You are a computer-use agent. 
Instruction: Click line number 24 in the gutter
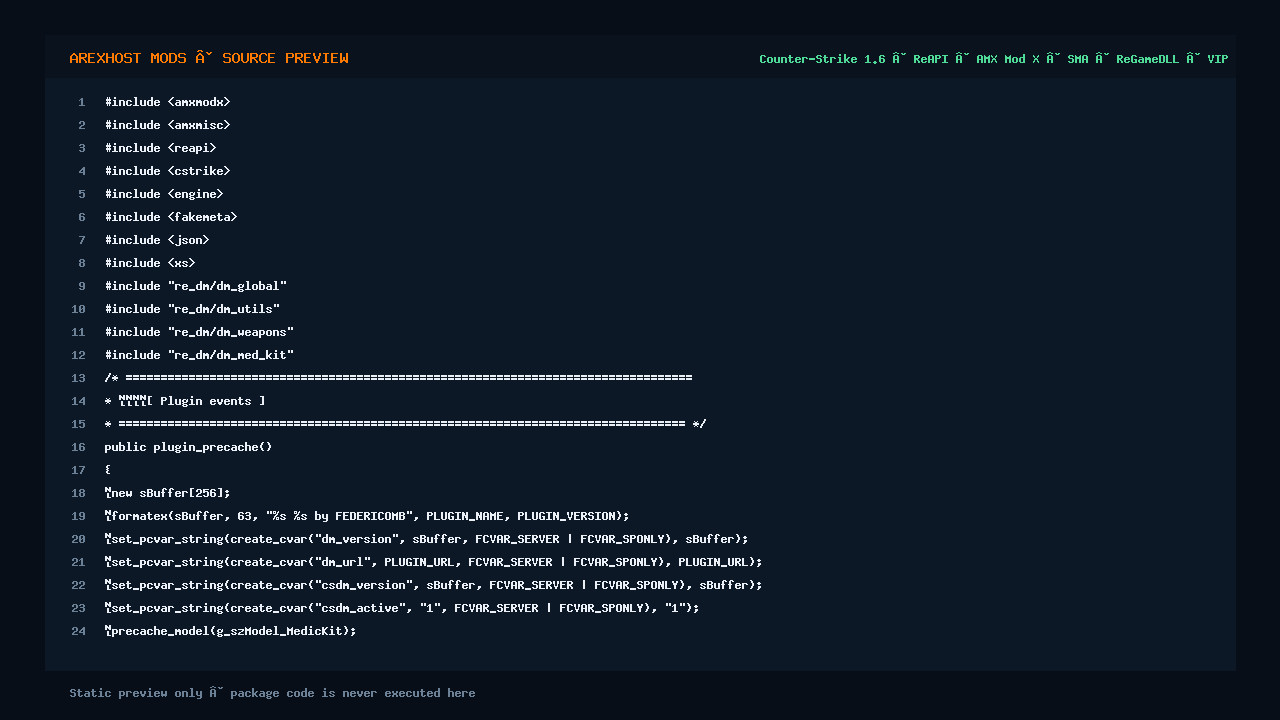[78, 631]
